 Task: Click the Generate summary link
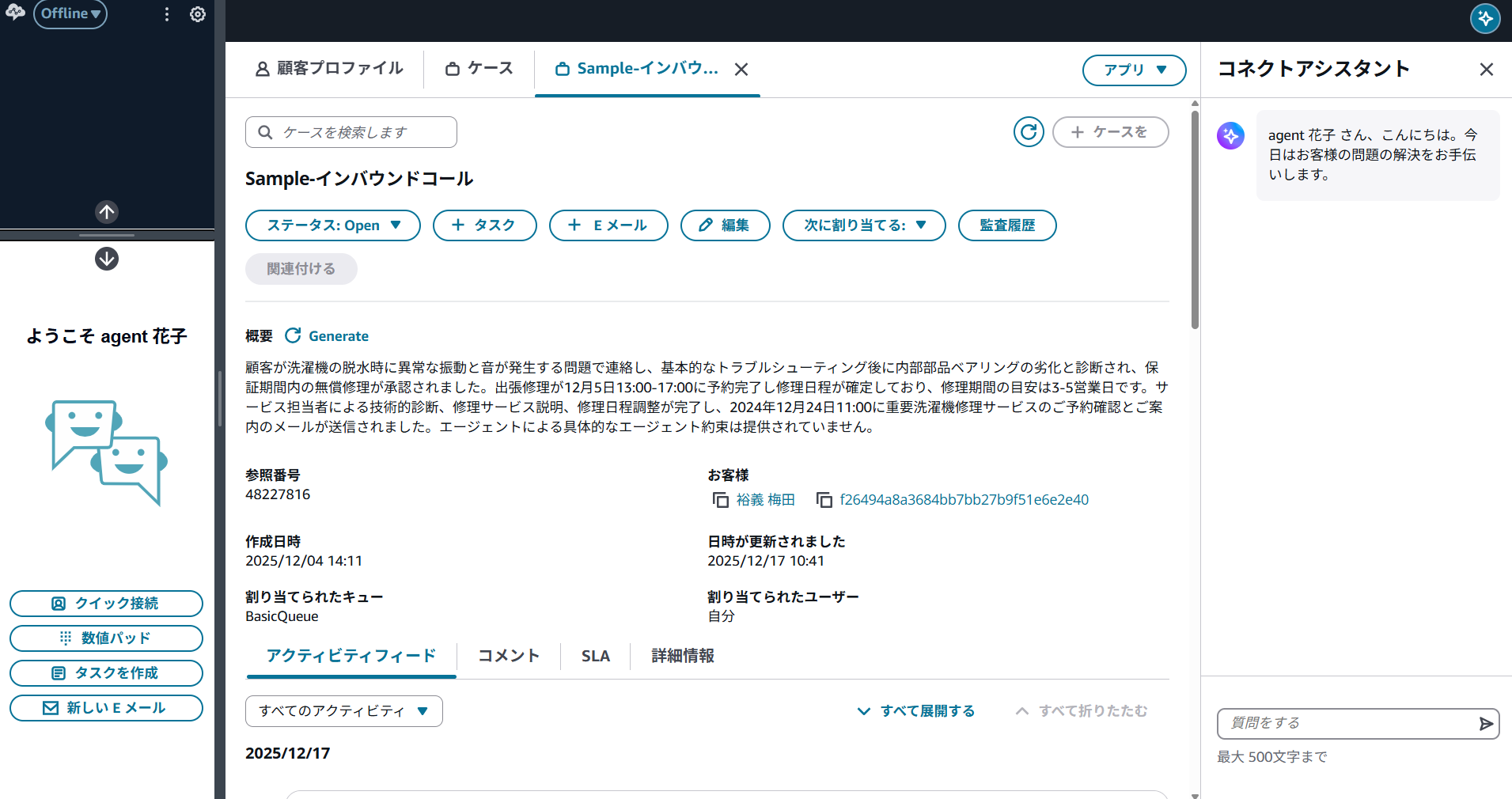coord(327,336)
